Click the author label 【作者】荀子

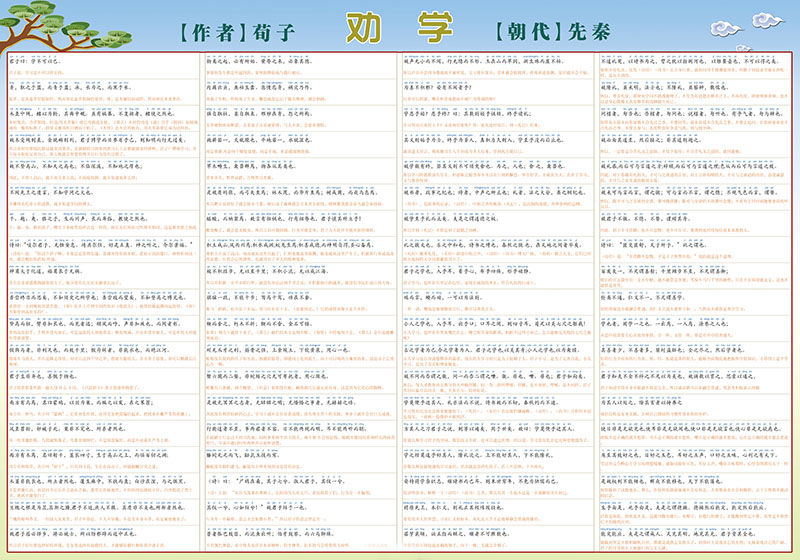[238, 33]
